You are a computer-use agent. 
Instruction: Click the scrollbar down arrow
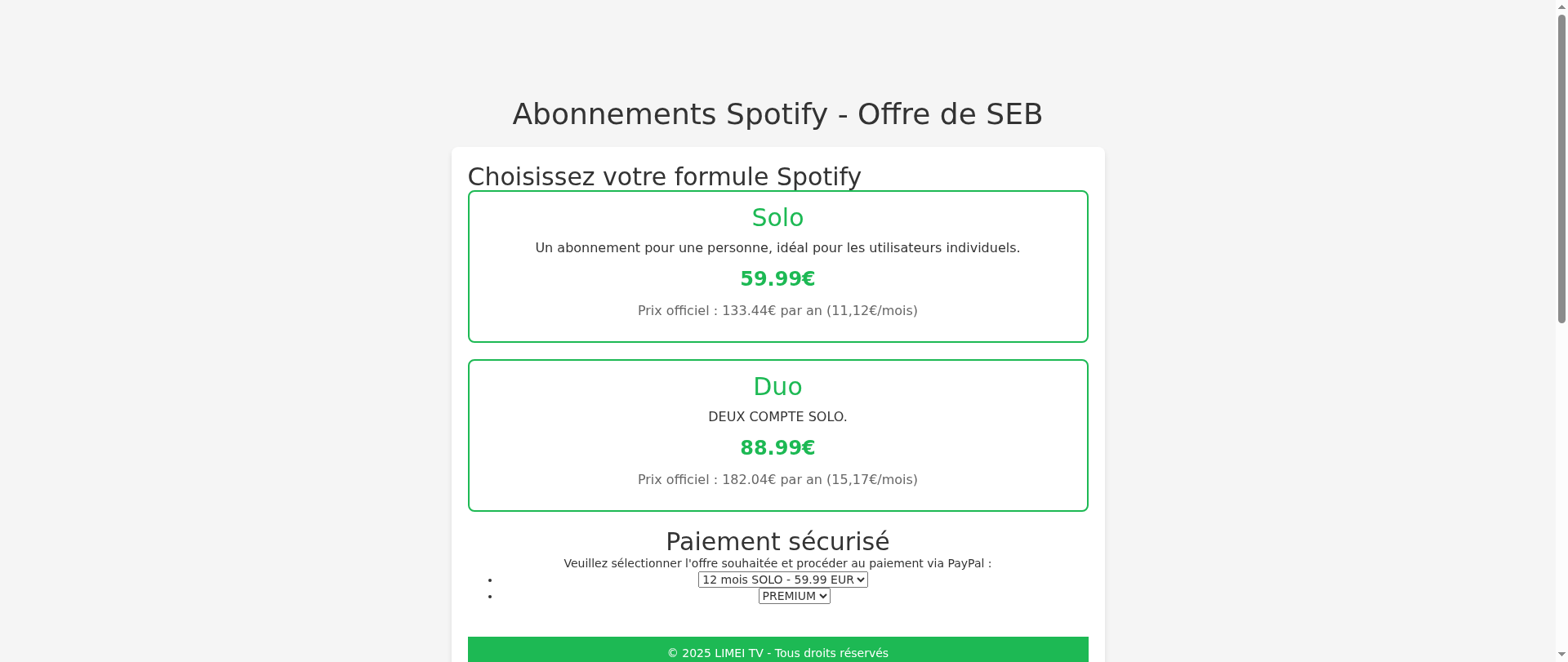pos(1561,655)
